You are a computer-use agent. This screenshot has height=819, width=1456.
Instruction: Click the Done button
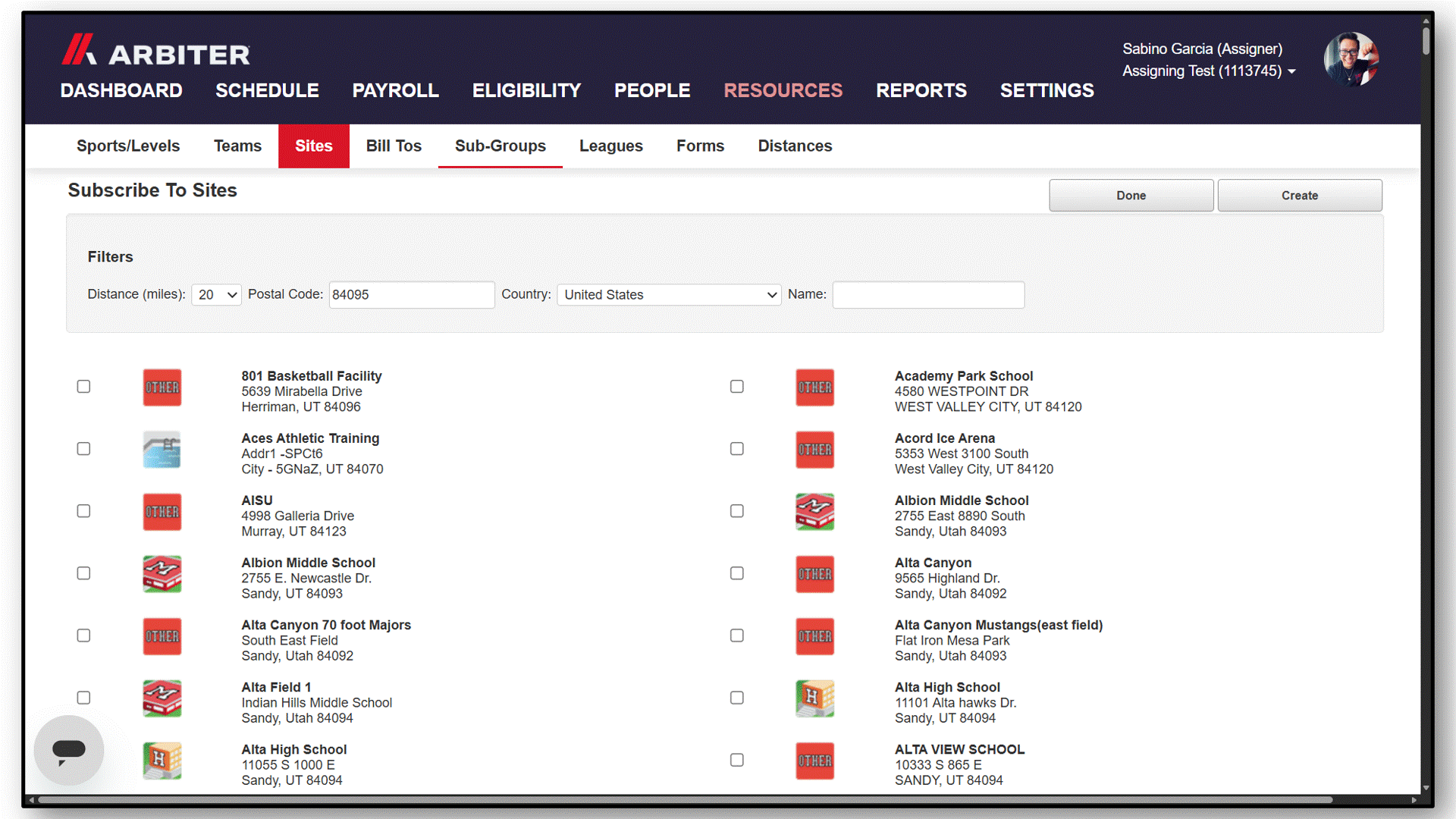[x=1131, y=196]
